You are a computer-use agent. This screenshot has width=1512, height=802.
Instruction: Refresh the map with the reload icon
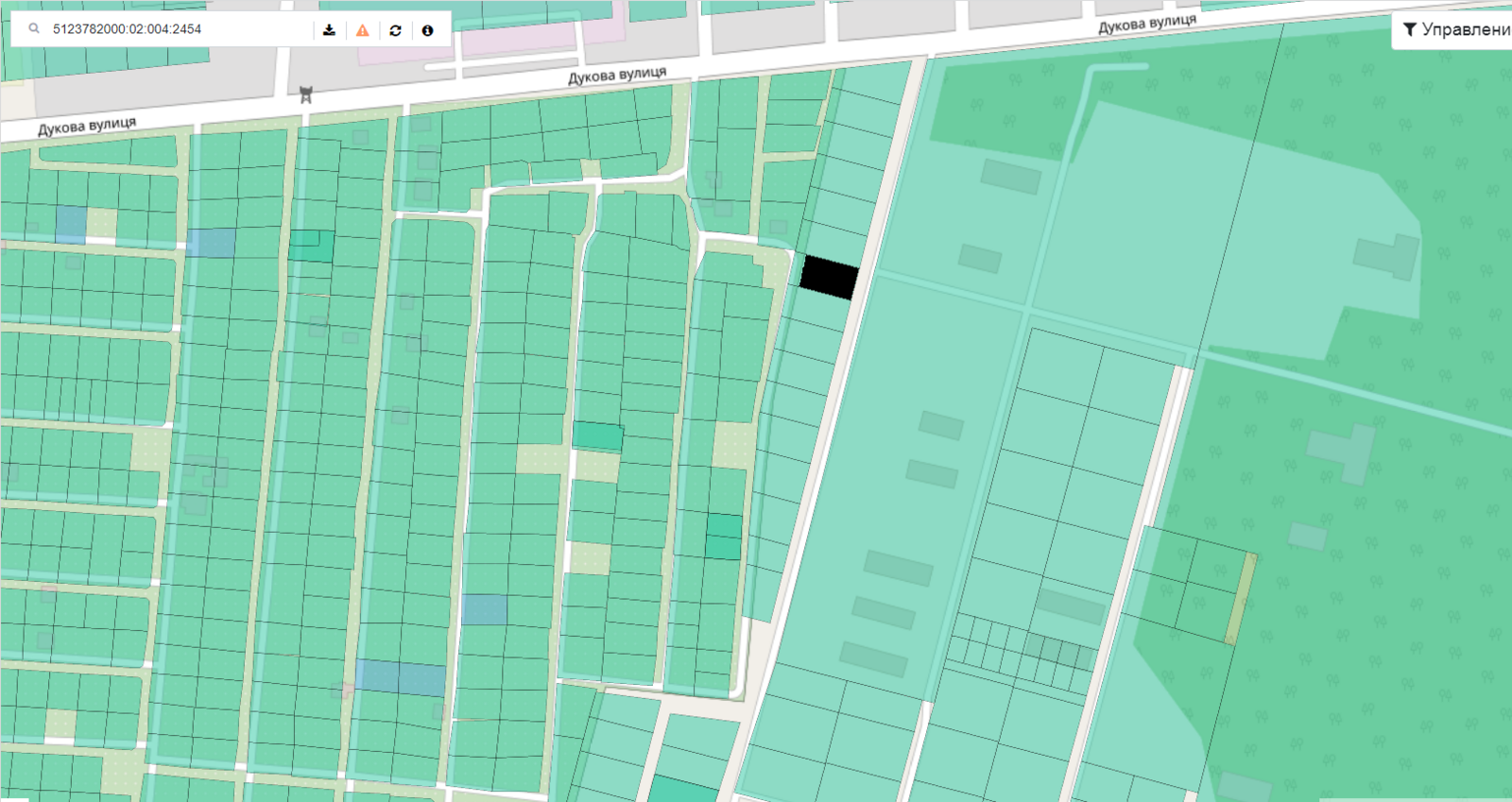click(x=395, y=30)
